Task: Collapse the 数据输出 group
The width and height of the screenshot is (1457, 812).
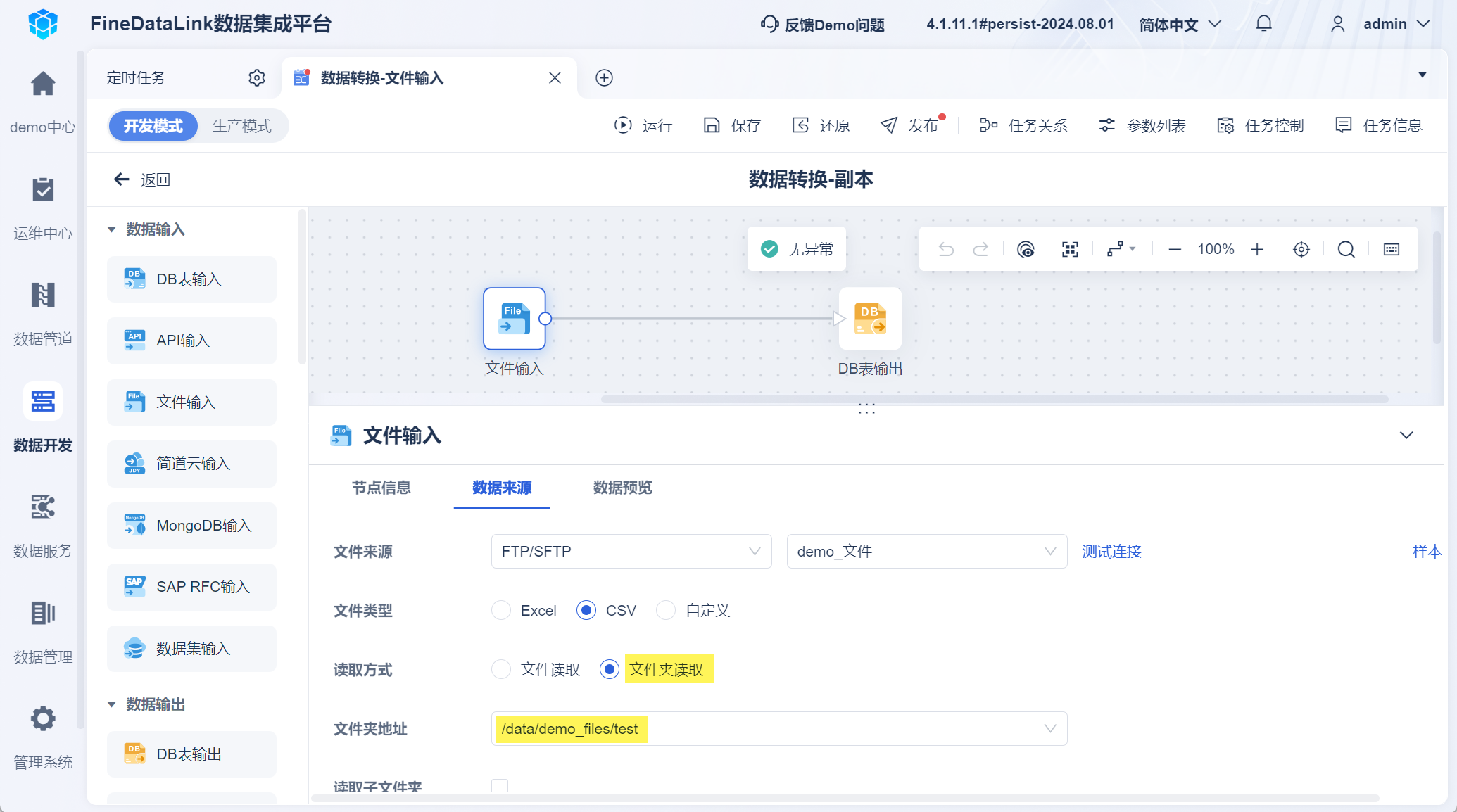Action: point(111,704)
